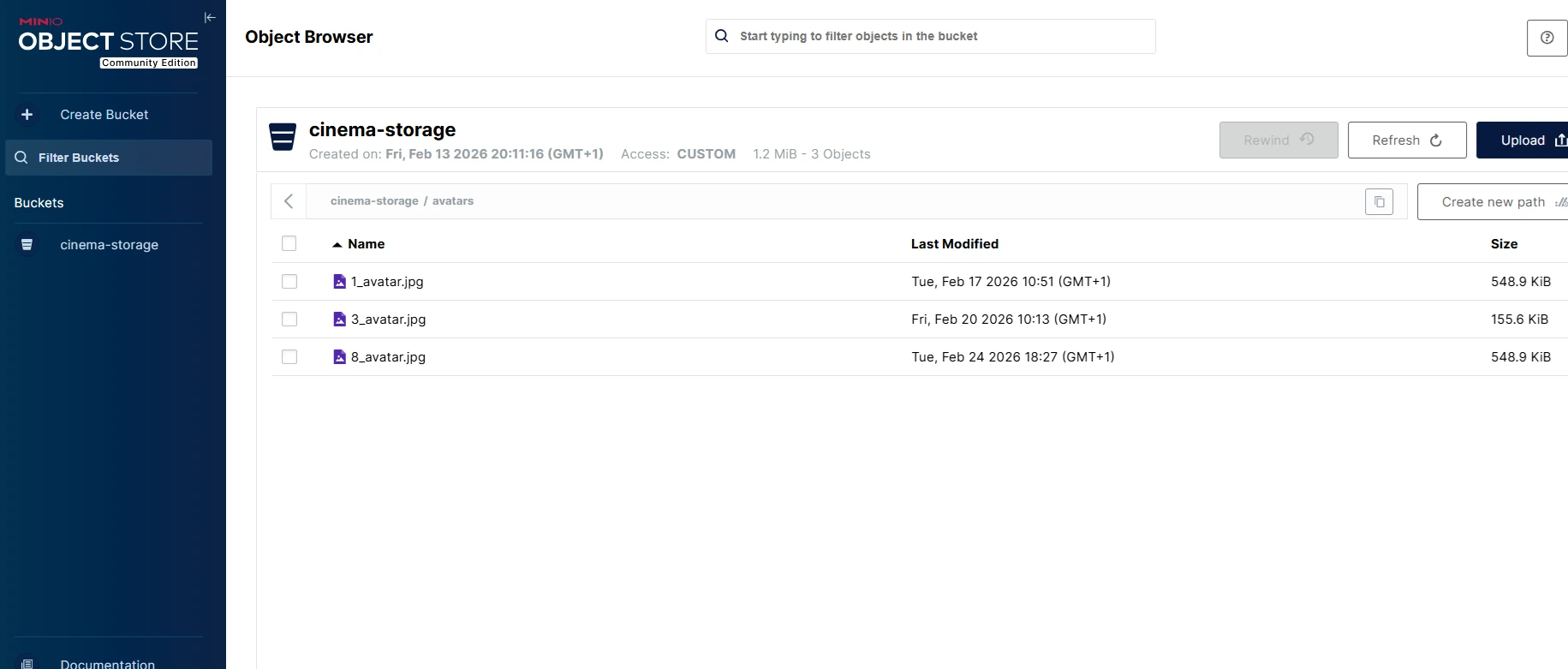Click the copy path icon
The height and width of the screenshot is (669, 1568).
(1379, 202)
